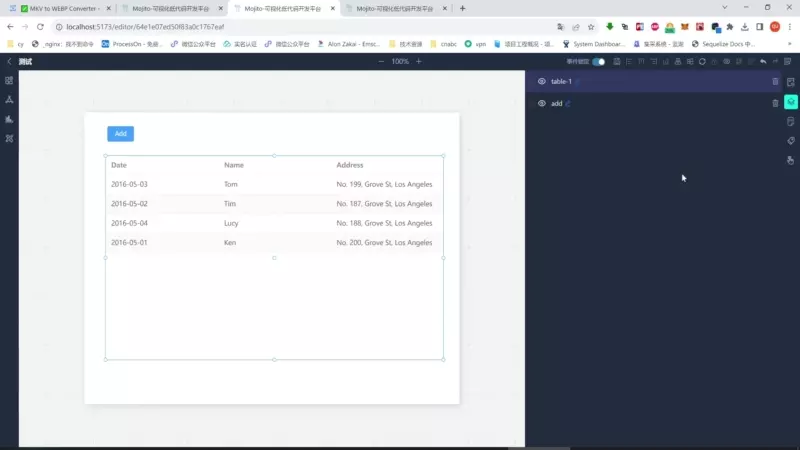Zoom in with the plus button beside 100%
Viewport: 800px width, 450px height.
click(419, 62)
